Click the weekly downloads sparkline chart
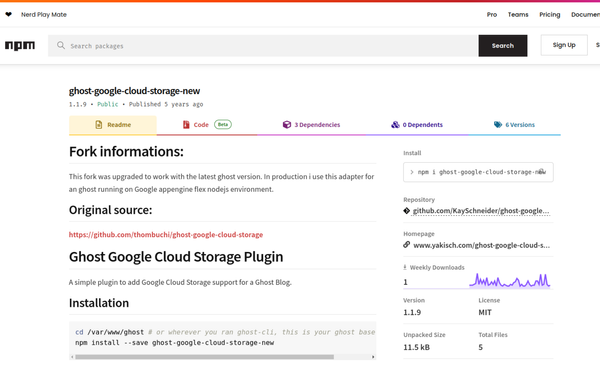Viewport: 600px width, 365px height. 510,280
